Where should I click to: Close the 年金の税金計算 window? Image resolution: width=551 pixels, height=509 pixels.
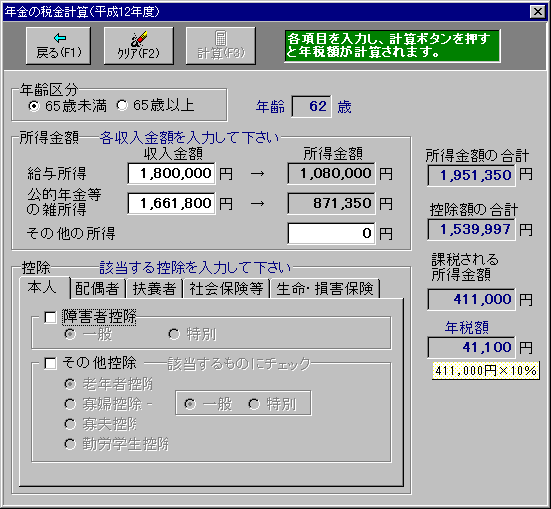tap(538, 12)
